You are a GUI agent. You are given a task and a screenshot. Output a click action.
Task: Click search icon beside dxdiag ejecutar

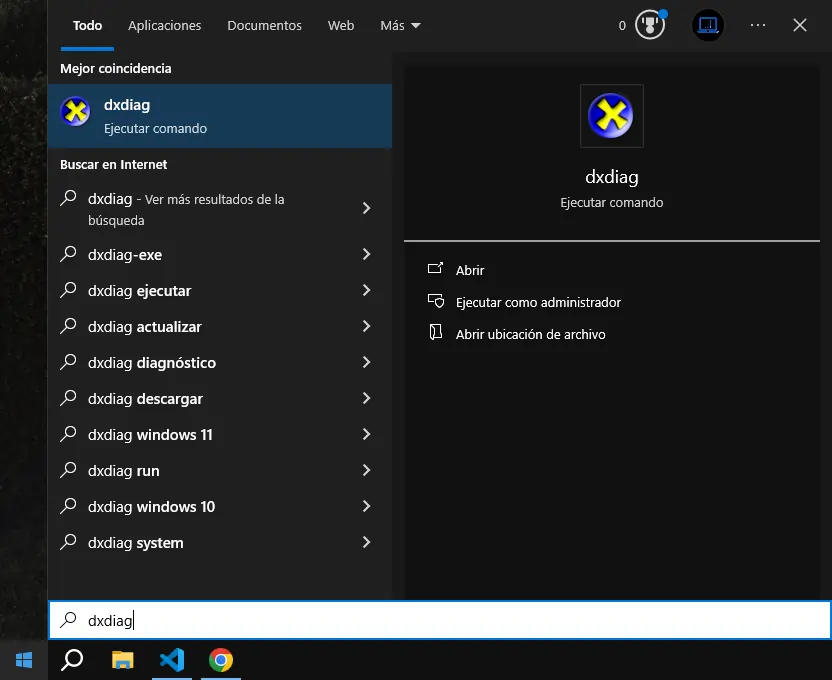pyautogui.click(x=68, y=290)
